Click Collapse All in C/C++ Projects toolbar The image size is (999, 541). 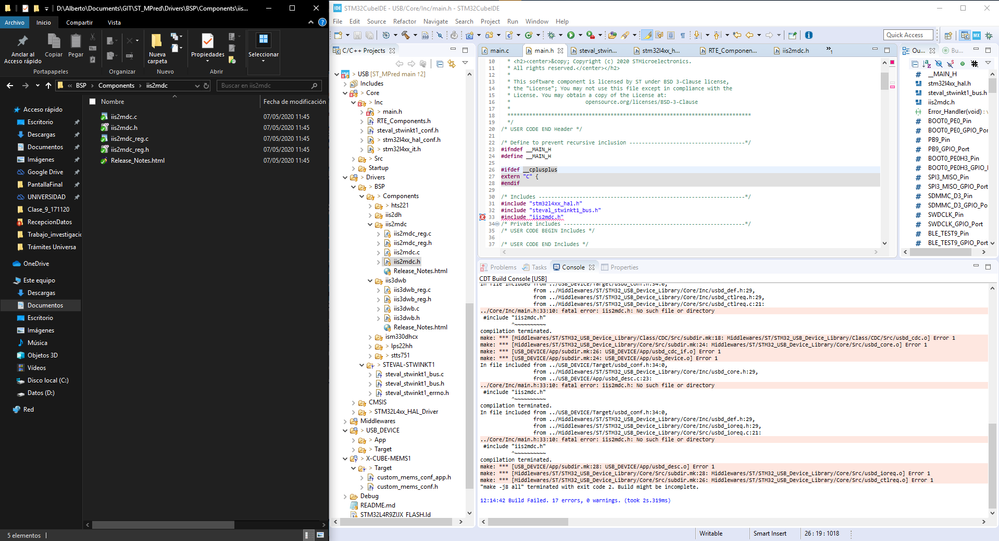click(x=440, y=63)
